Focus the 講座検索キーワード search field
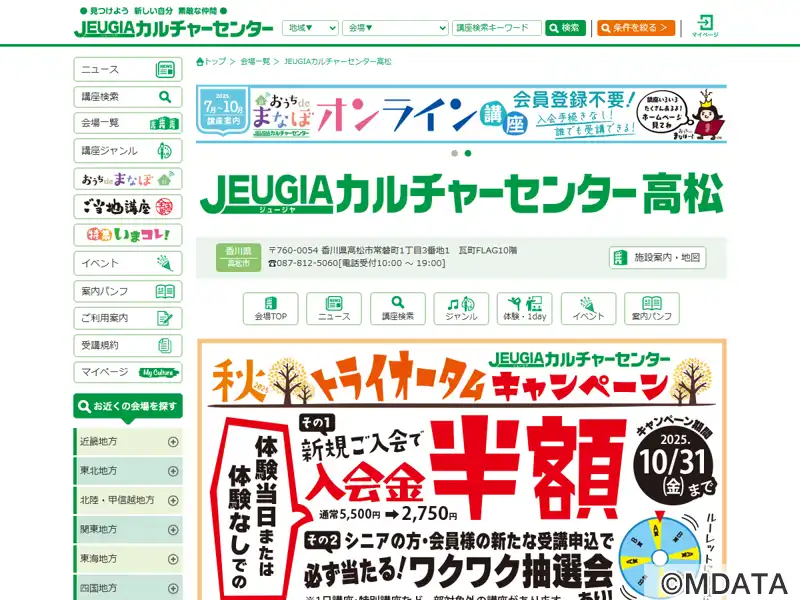The height and width of the screenshot is (600, 800). coord(496,28)
